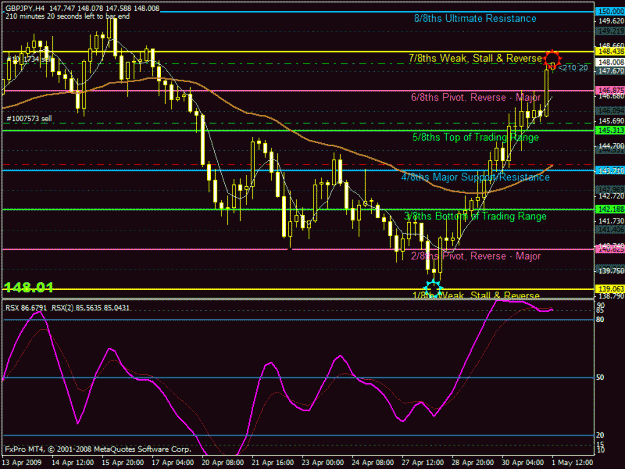The height and width of the screenshot is (469, 625).
Task: Click the 139.750 price axis value
Action: coord(611,271)
